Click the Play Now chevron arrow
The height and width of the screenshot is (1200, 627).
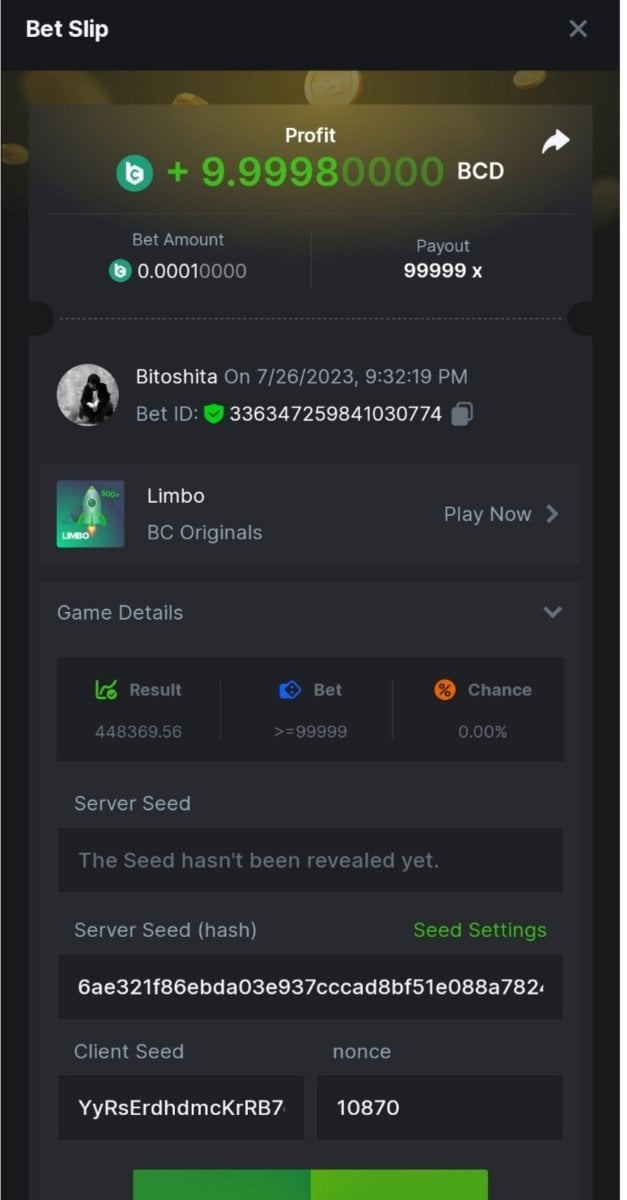(x=552, y=514)
